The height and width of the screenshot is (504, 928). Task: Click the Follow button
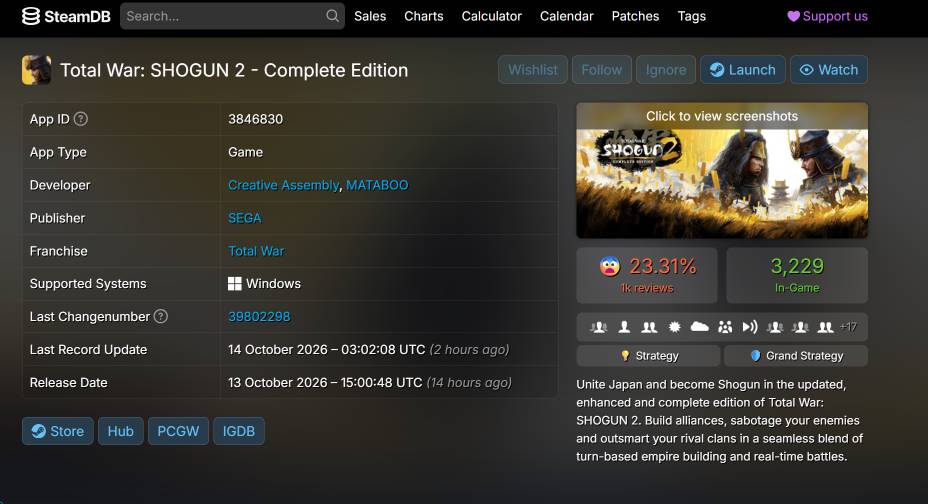[x=601, y=70]
